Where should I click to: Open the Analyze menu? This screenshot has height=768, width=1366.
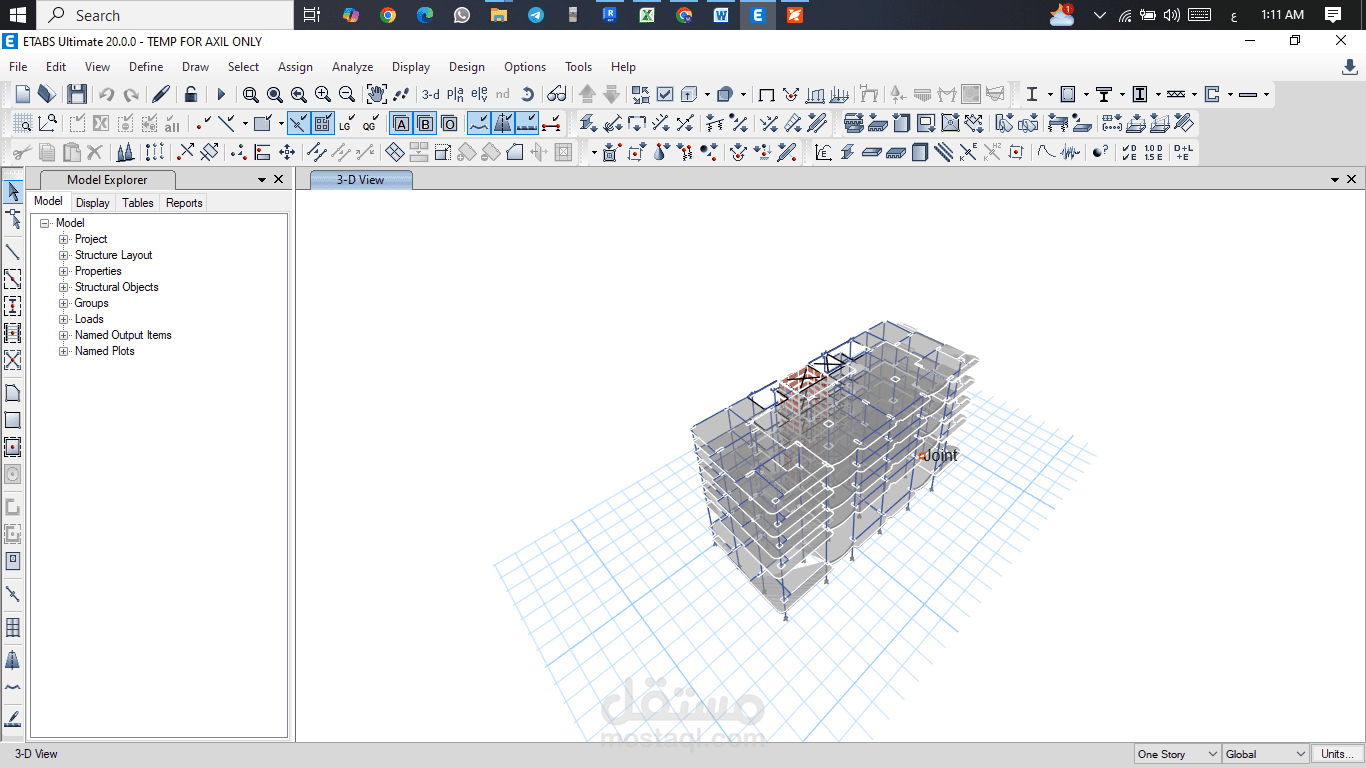[x=352, y=67]
